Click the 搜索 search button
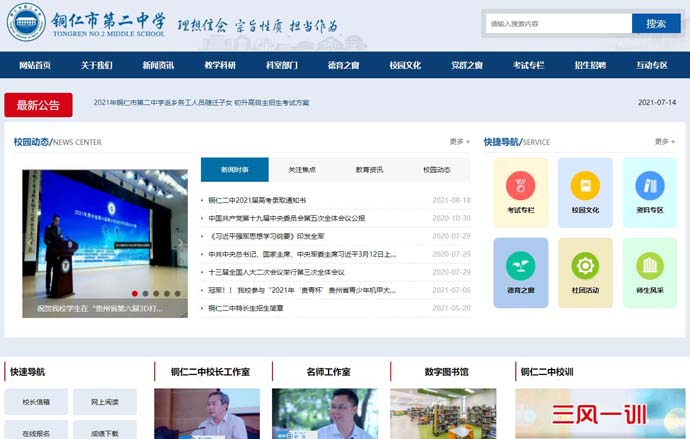 point(656,23)
